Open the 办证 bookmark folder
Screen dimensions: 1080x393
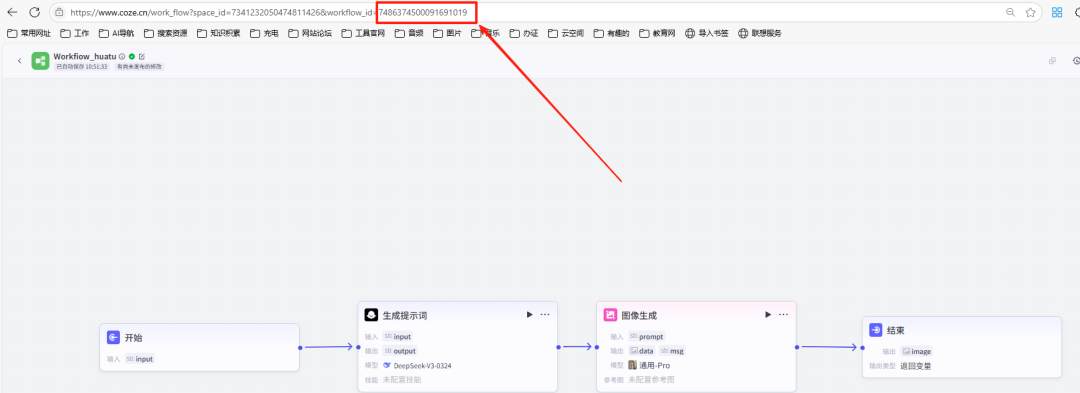[x=523, y=33]
